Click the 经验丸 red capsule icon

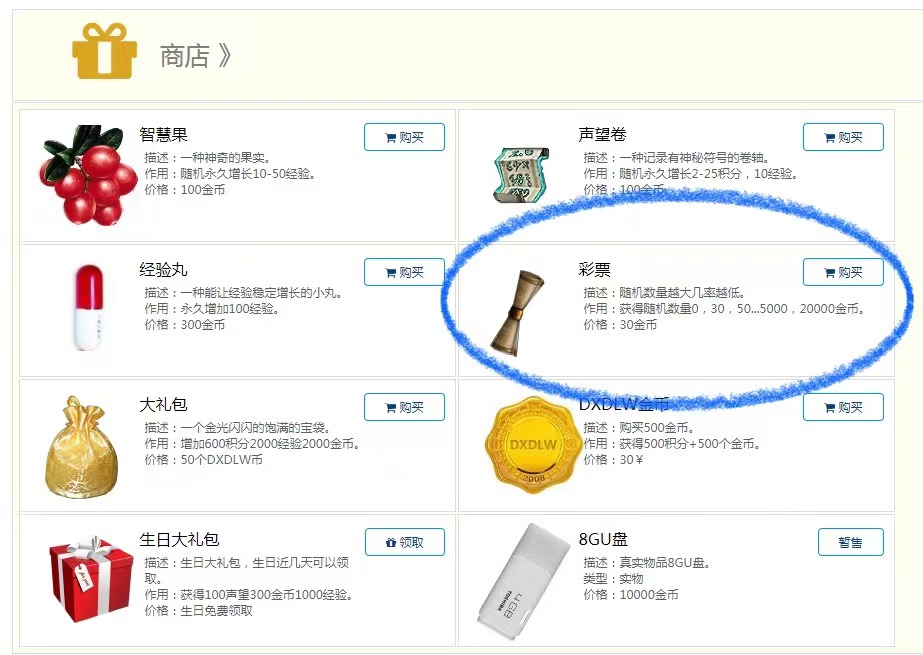[89, 307]
